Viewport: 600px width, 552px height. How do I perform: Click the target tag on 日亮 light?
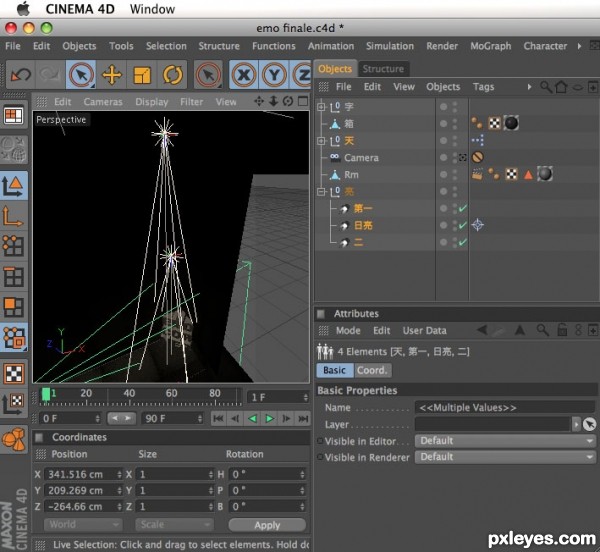pos(478,225)
